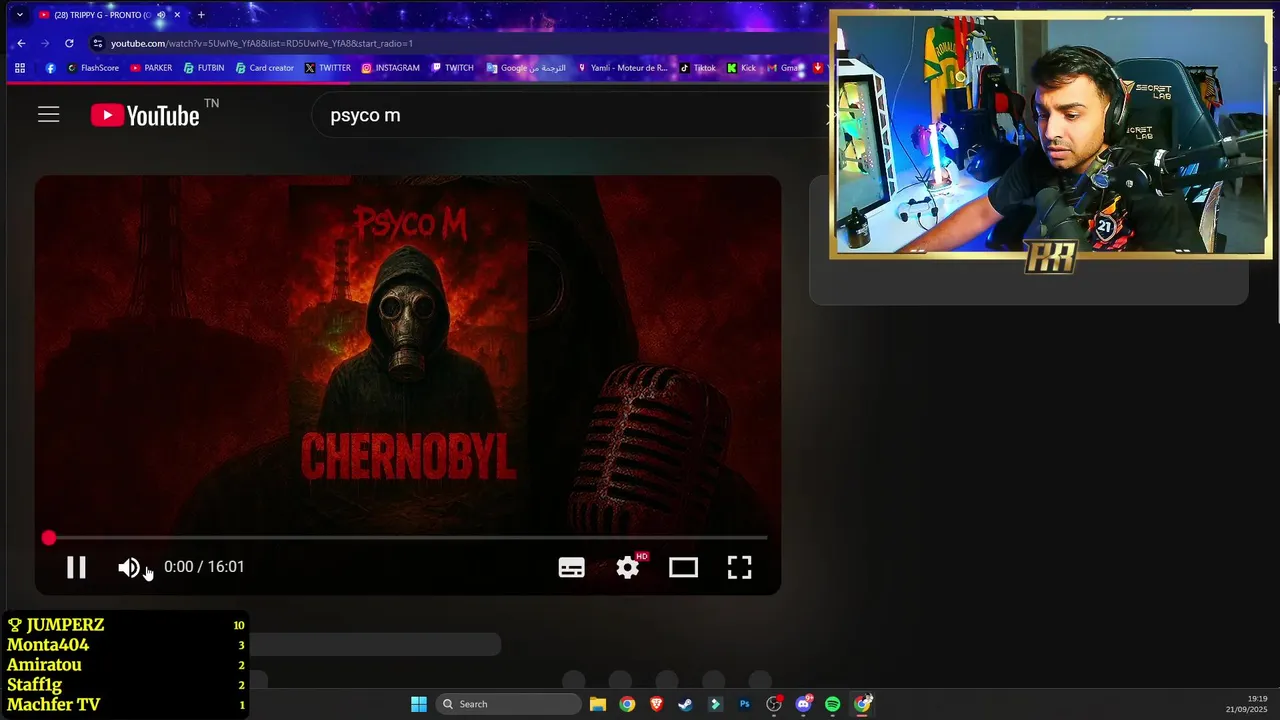Image resolution: width=1280 pixels, height=720 pixels.
Task: Open the Yamli bookmark
Action: click(x=622, y=68)
